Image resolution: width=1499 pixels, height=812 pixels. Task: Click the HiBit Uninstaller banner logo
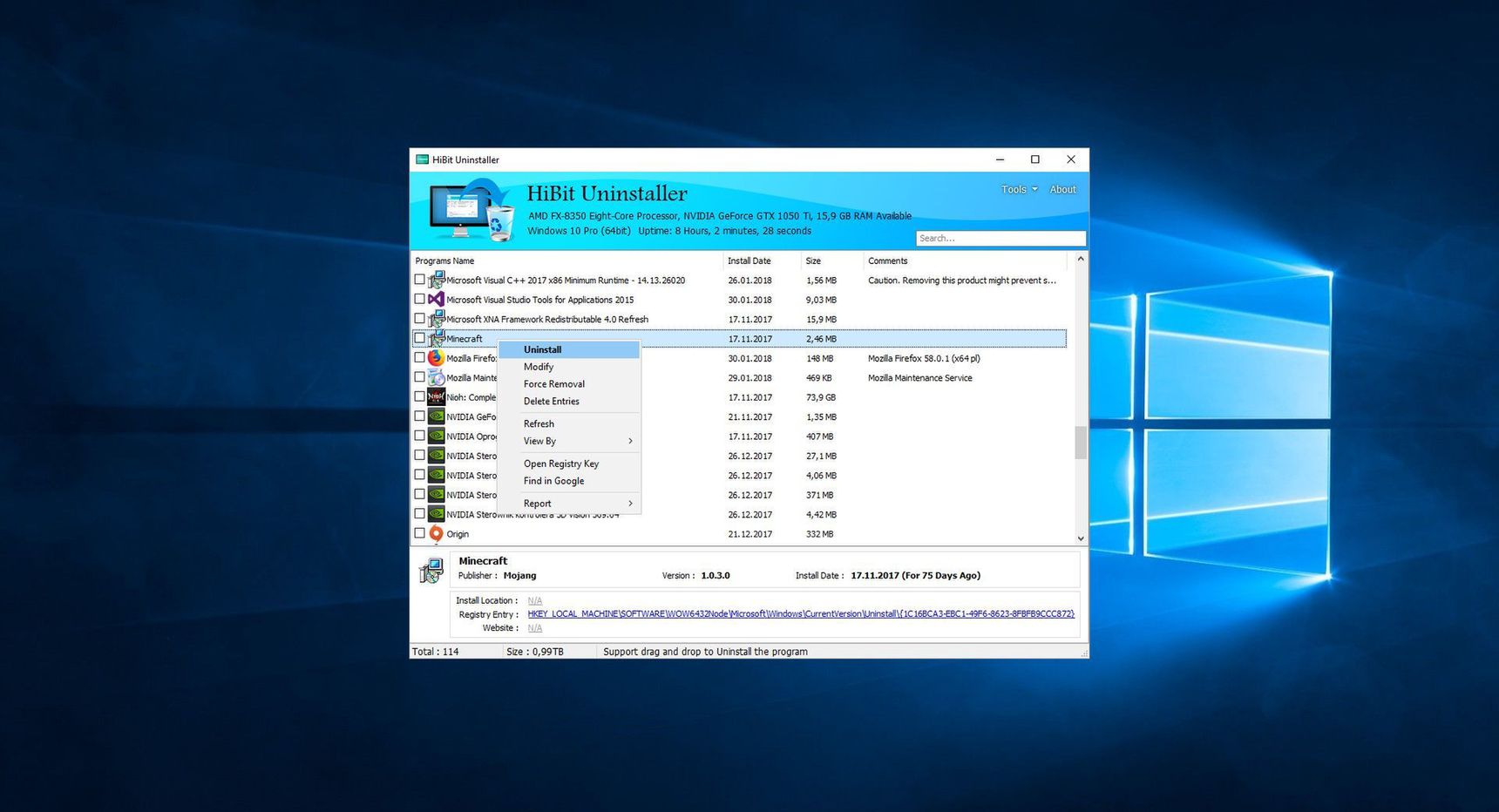tap(472, 209)
